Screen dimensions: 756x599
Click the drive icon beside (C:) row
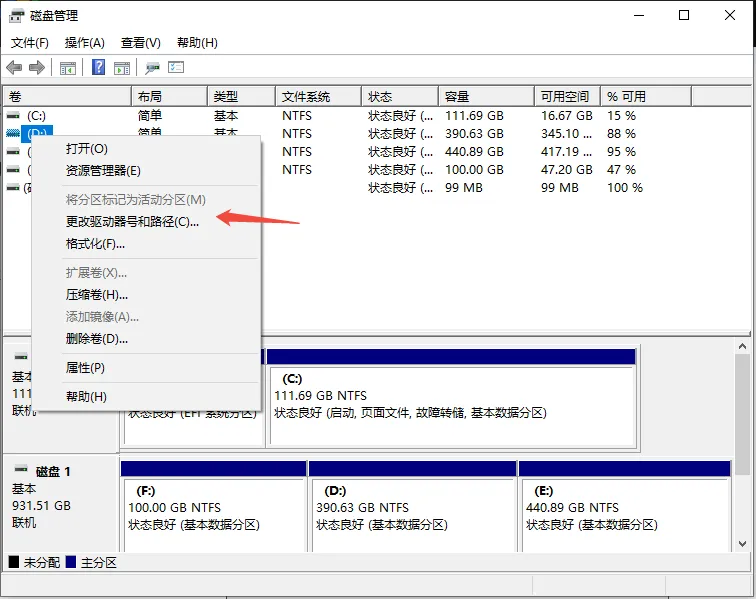14,116
